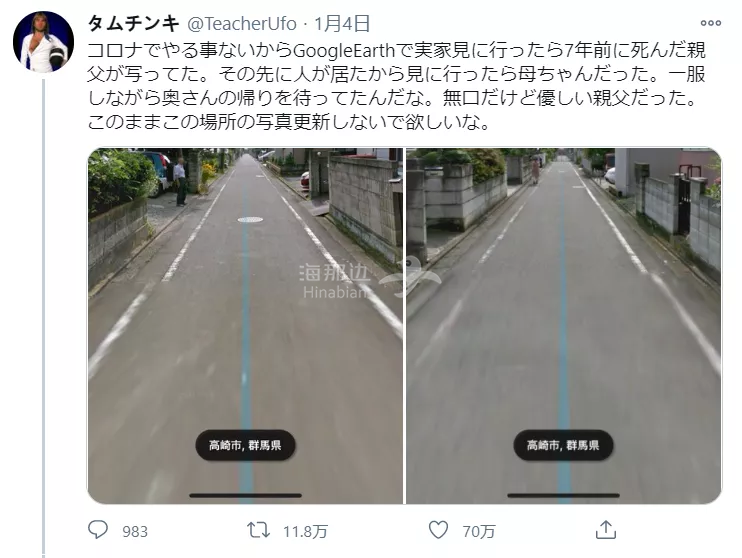Open the left street view photo
Viewport: 742px width, 558px height.
pos(245,326)
